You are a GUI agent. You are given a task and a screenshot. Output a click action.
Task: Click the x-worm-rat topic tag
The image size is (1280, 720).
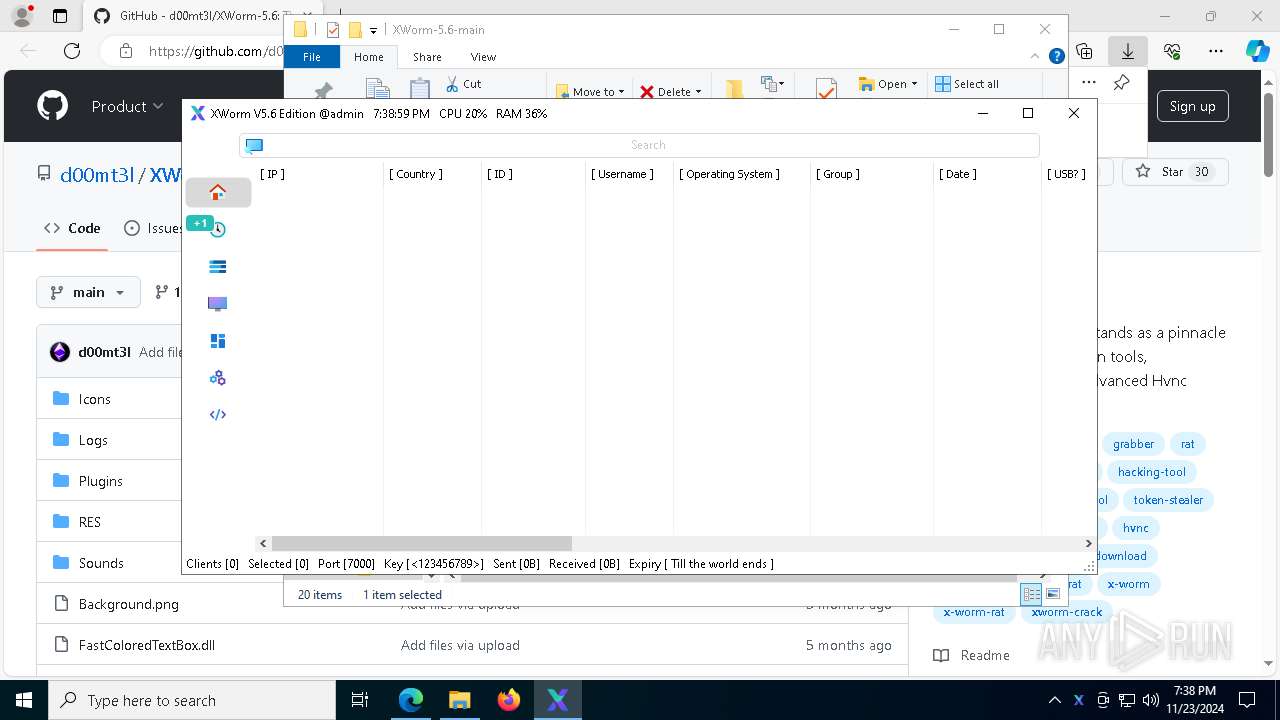click(974, 612)
